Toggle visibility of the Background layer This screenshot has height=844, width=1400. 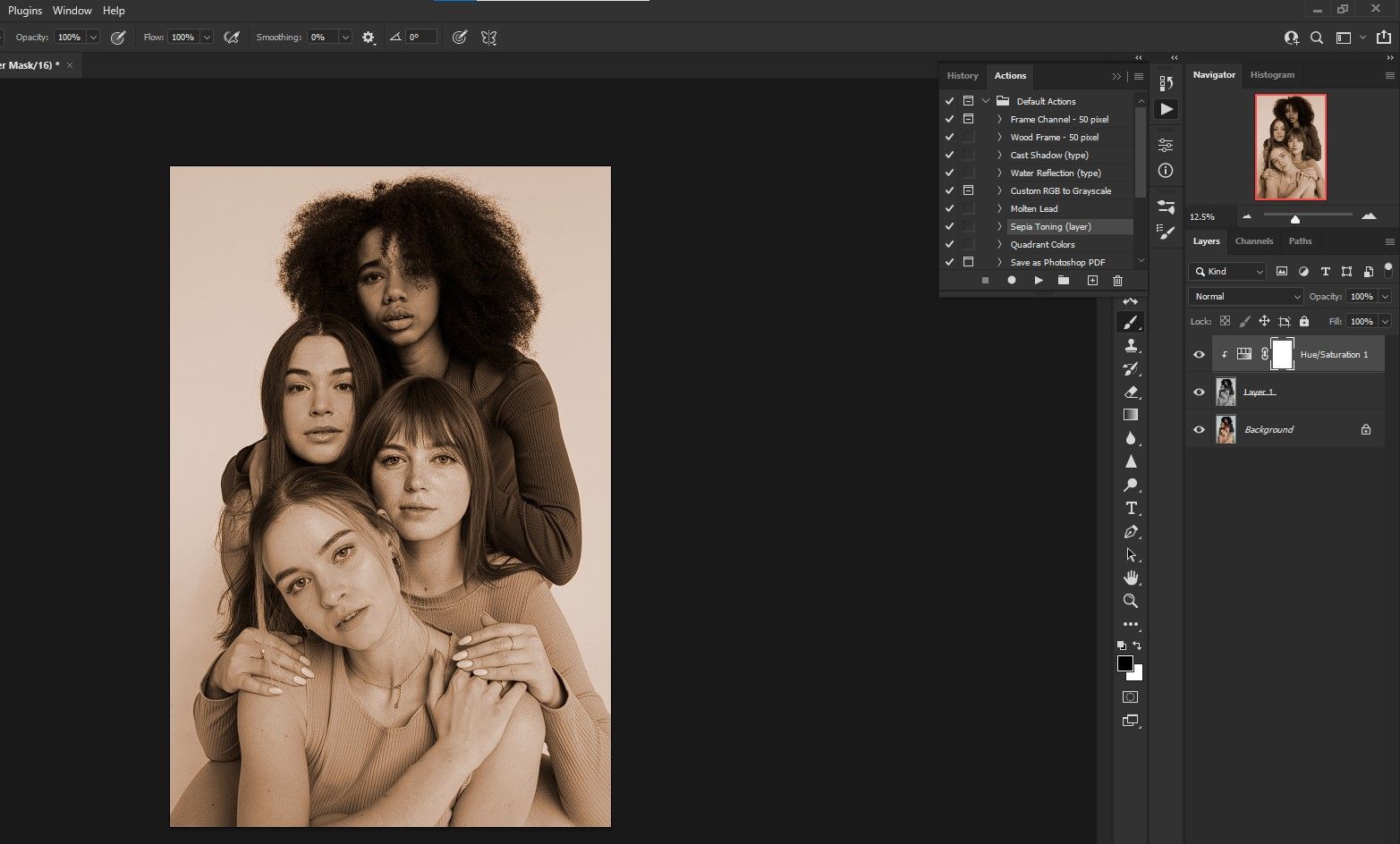coord(1199,430)
